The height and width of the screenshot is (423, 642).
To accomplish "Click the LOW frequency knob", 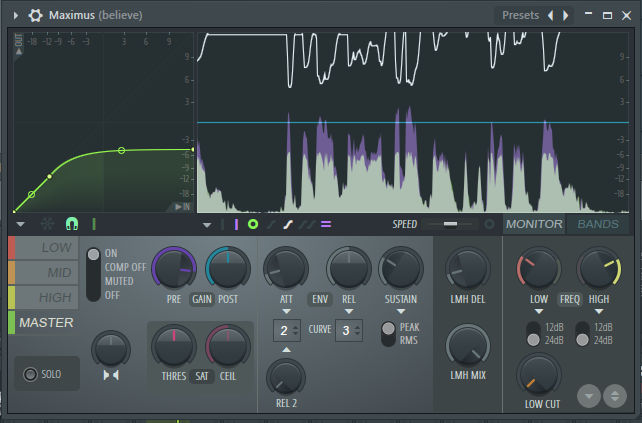I will pyautogui.click(x=539, y=268).
